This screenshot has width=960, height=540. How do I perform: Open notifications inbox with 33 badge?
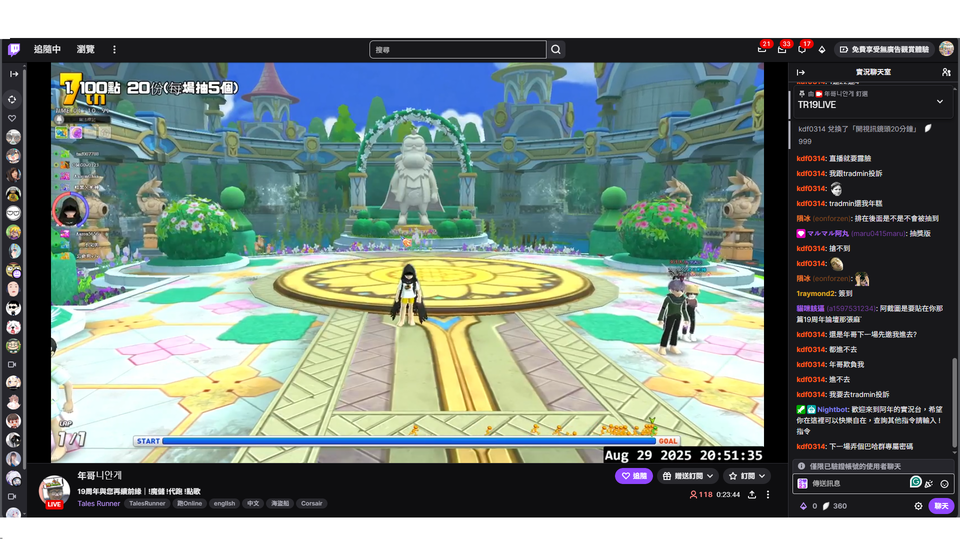[782, 49]
